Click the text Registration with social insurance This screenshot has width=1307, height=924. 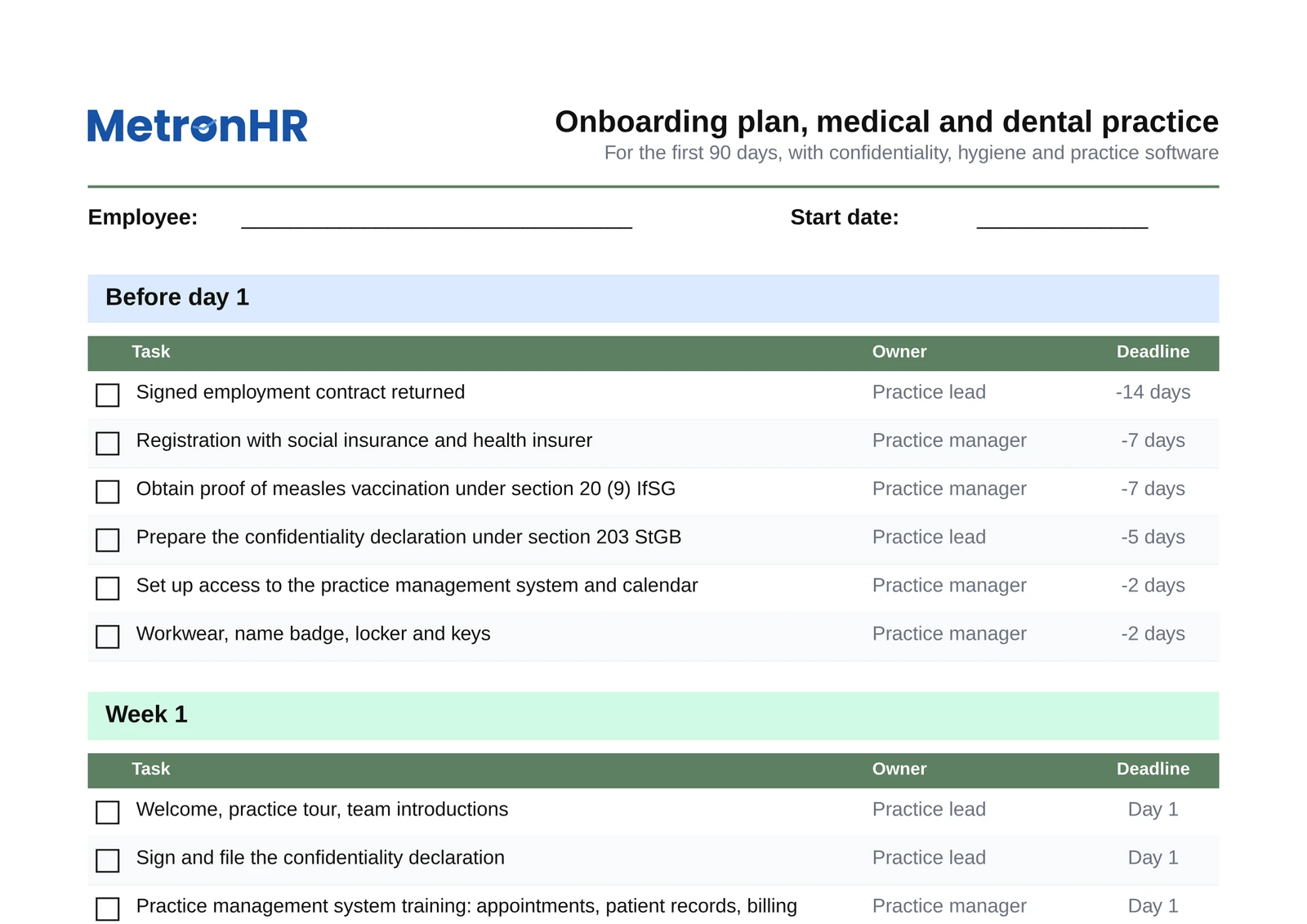click(364, 440)
